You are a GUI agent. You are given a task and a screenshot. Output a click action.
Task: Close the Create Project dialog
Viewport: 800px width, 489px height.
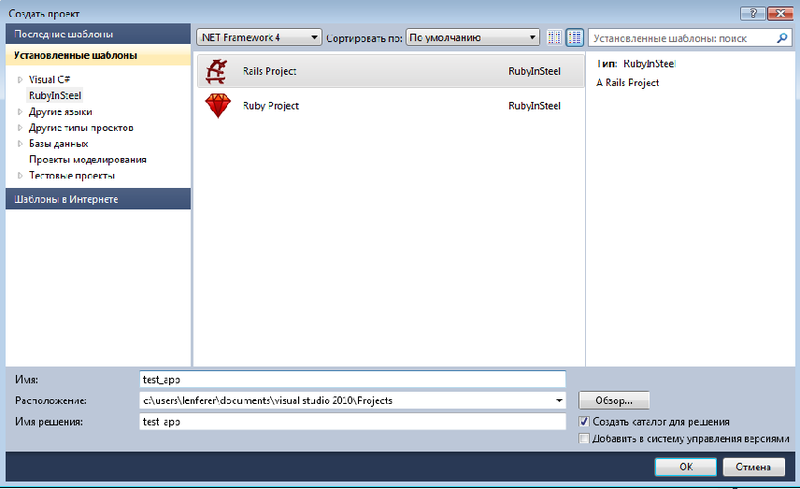pyautogui.click(x=780, y=13)
